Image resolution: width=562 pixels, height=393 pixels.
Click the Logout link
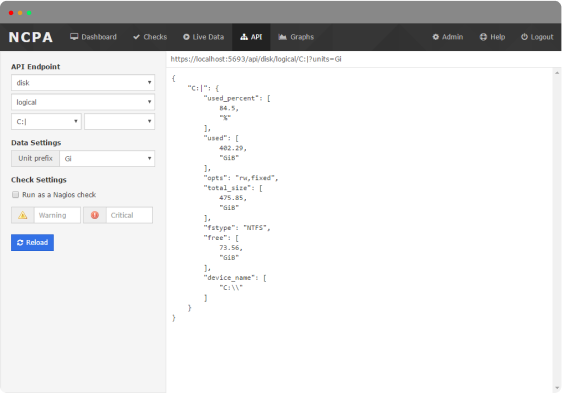point(537,37)
